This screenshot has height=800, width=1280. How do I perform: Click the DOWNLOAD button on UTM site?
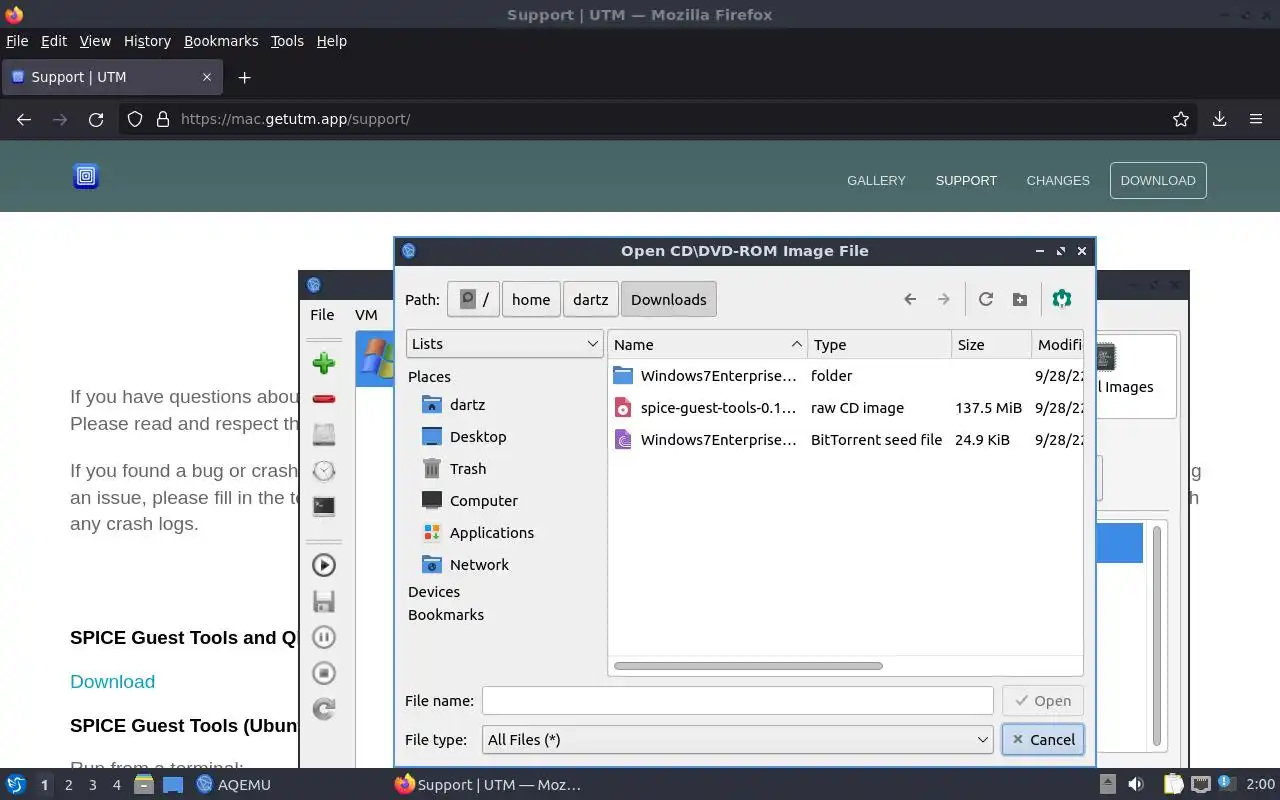pos(1158,181)
